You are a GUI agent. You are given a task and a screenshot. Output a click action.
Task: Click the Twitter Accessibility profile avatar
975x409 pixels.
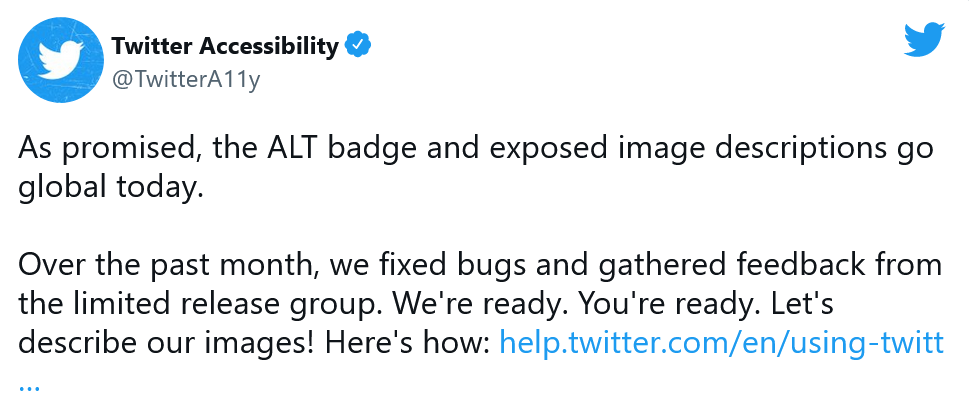coord(62,60)
